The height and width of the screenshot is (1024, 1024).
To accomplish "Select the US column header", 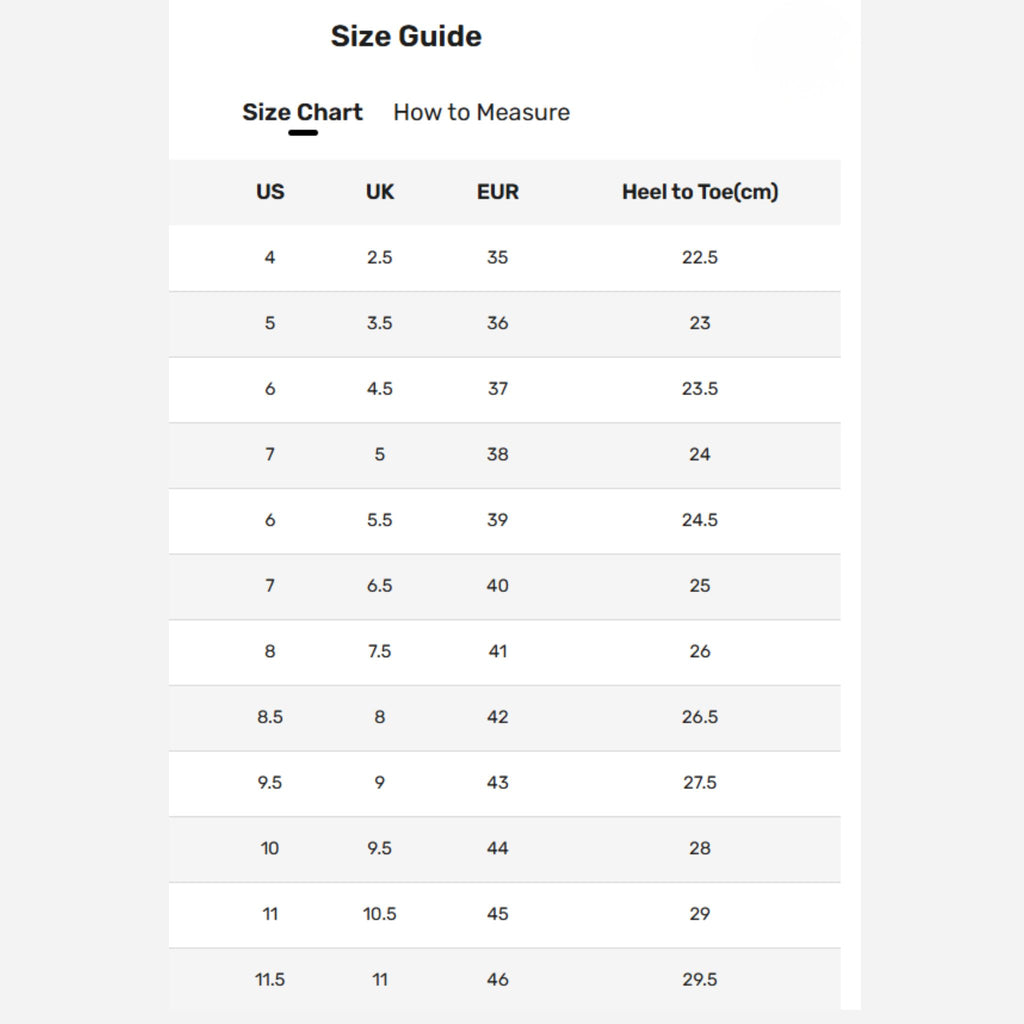I will [x=270, y=191].
